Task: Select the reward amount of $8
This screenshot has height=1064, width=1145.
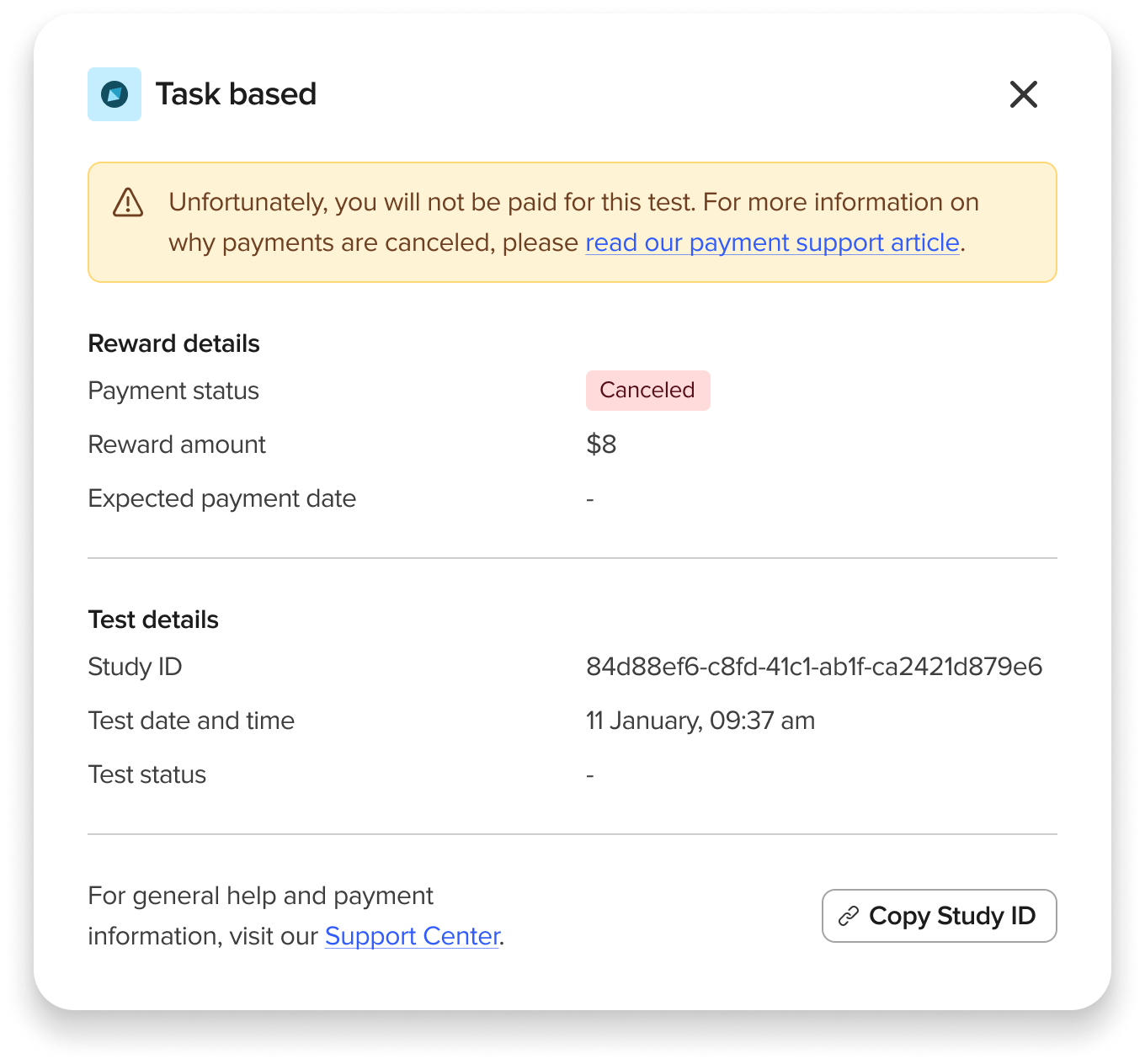Action: [601, 444]
